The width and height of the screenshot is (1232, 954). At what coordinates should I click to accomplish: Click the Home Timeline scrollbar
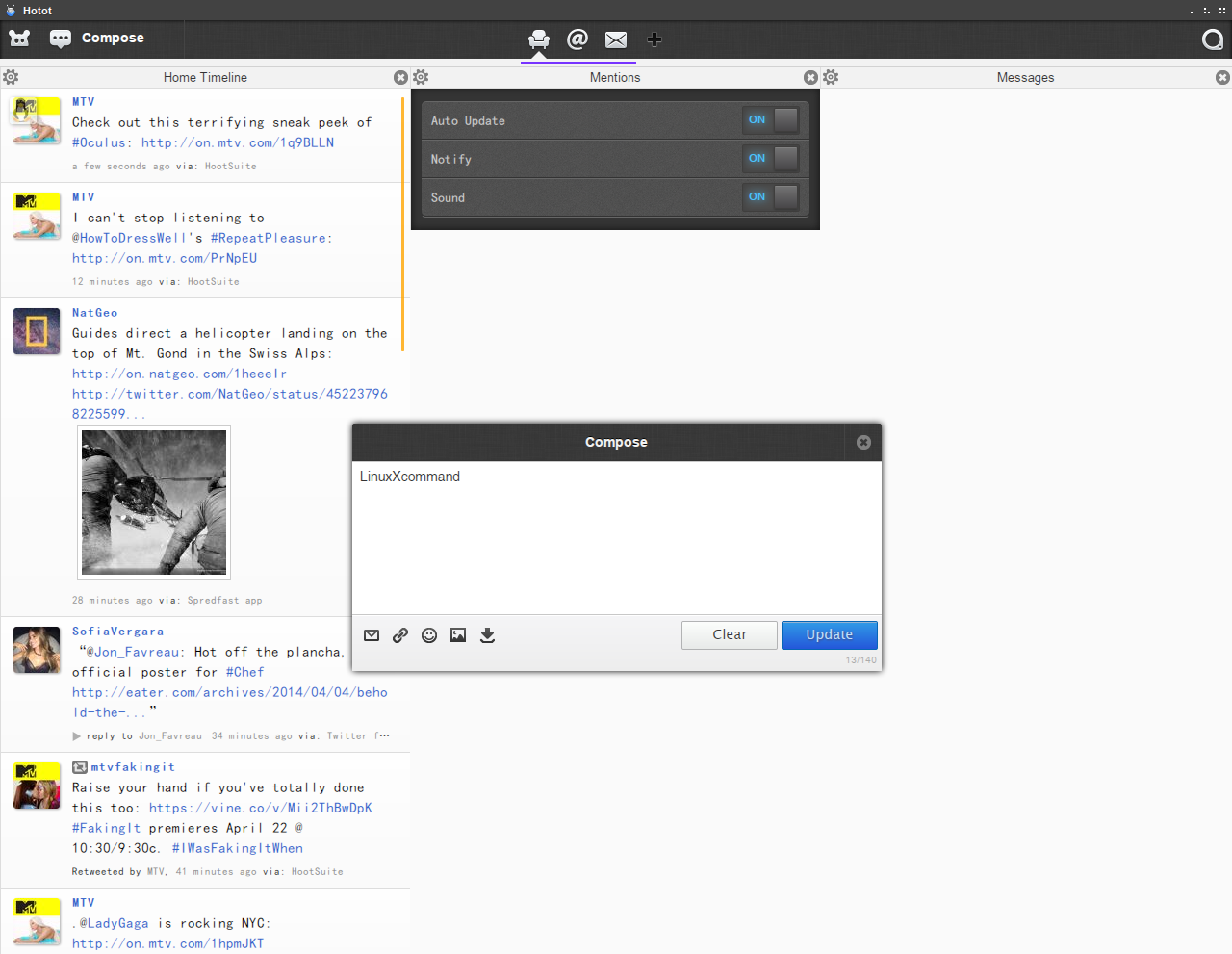[x=402, y=222]
